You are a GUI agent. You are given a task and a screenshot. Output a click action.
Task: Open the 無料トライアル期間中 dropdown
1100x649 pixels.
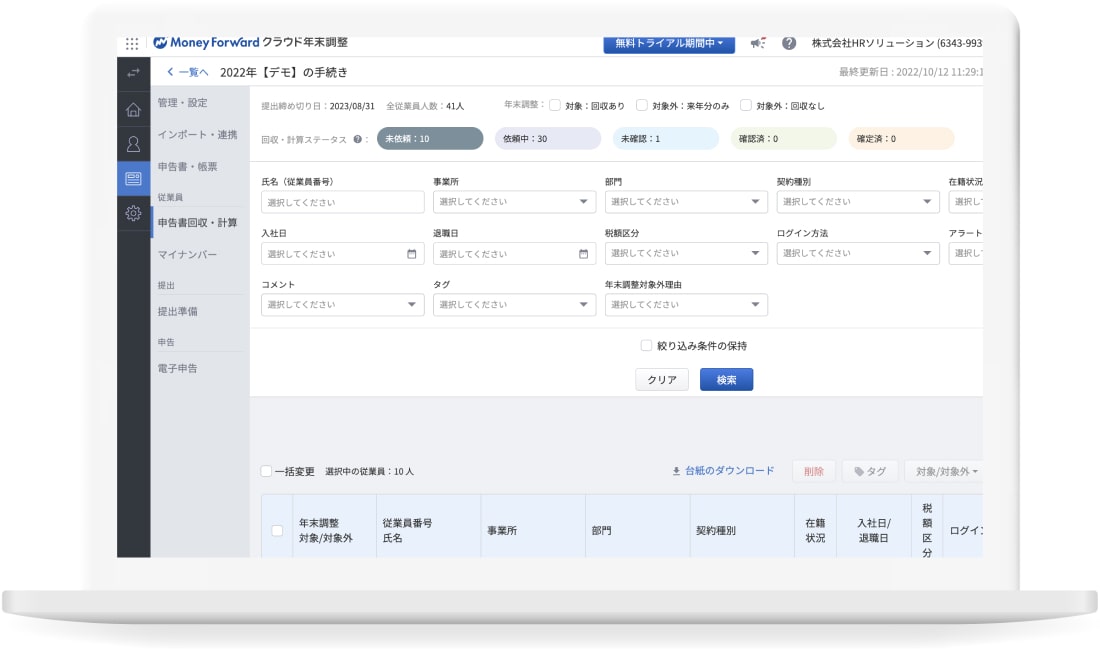(669, 44)
